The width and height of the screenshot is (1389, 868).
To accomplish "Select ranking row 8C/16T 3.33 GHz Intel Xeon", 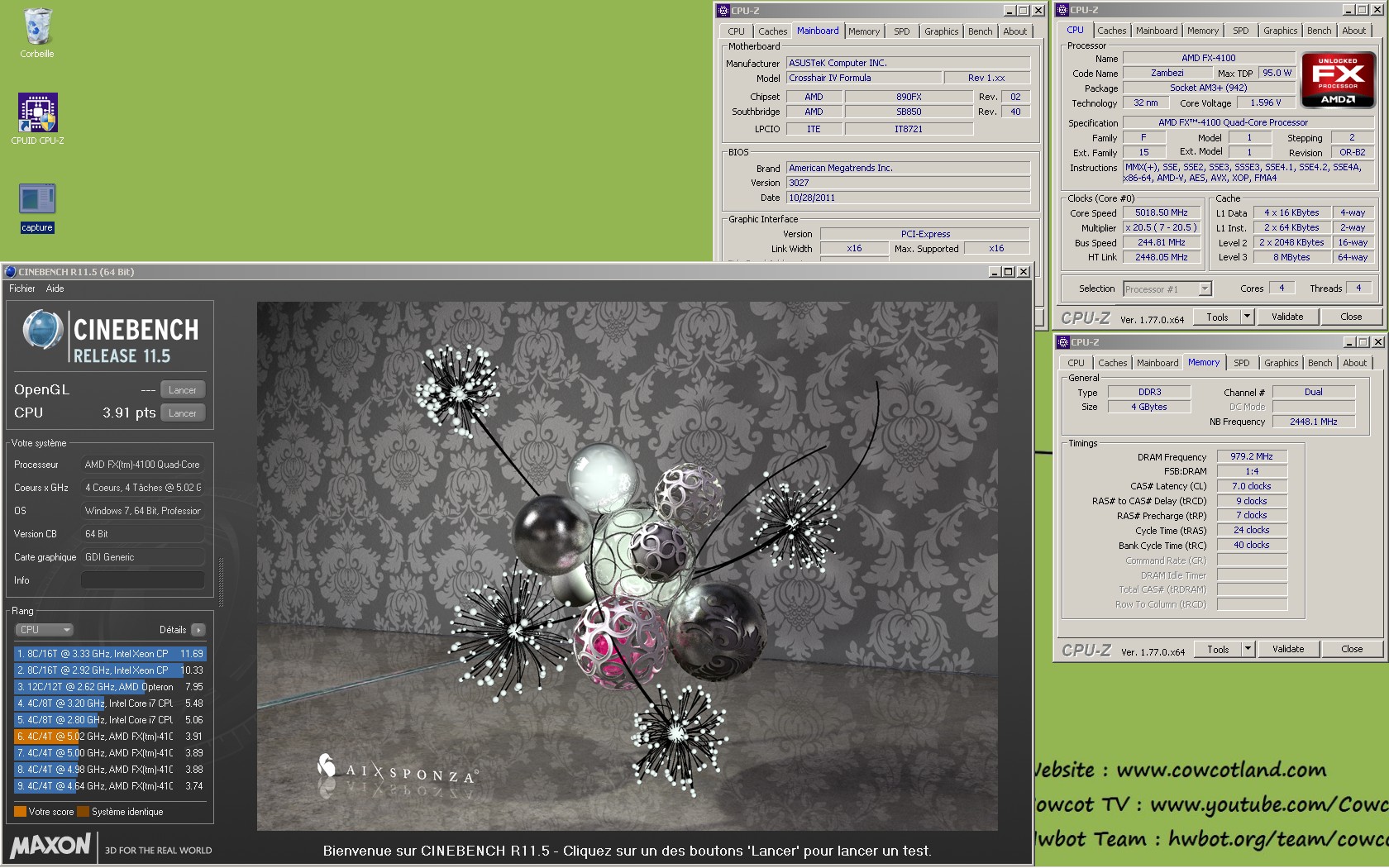I will [x=109, y=654].
